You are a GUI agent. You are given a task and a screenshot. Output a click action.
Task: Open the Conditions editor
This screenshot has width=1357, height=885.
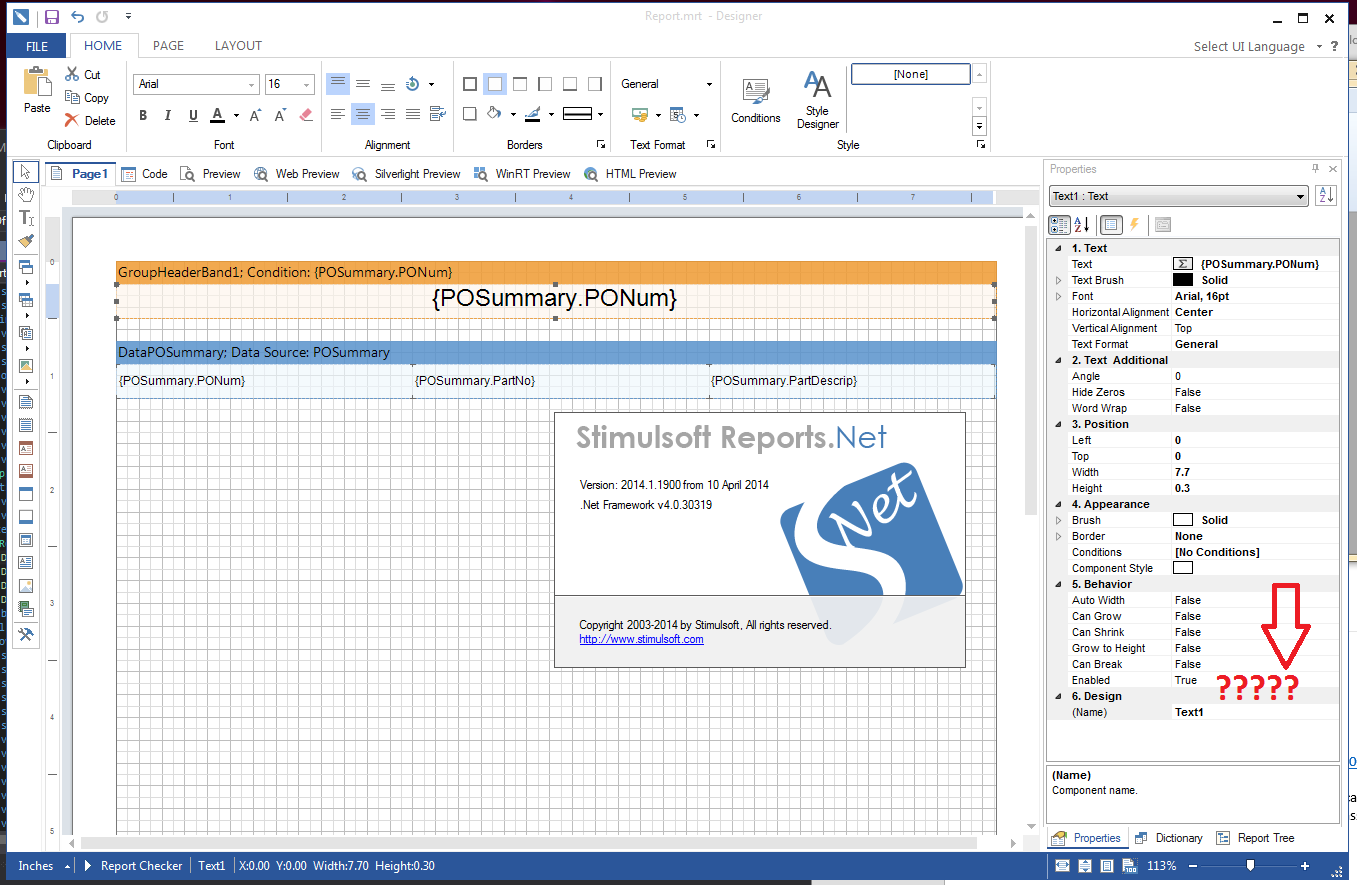click(756, 100)
